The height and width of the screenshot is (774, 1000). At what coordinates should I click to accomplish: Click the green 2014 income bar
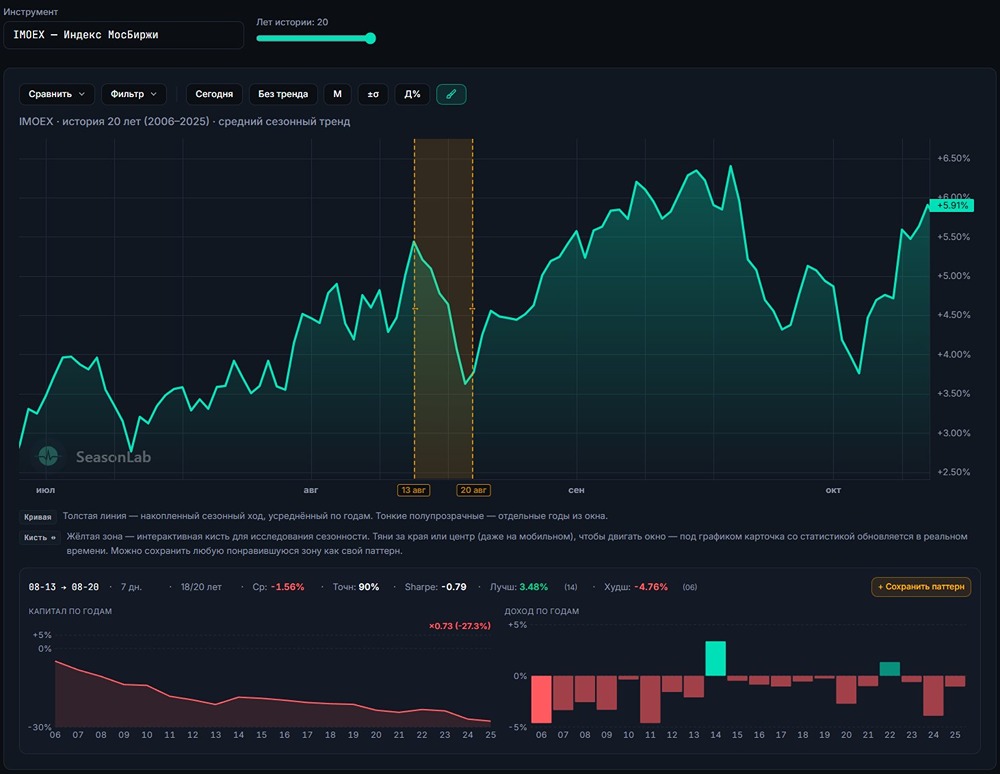point(716,659)
